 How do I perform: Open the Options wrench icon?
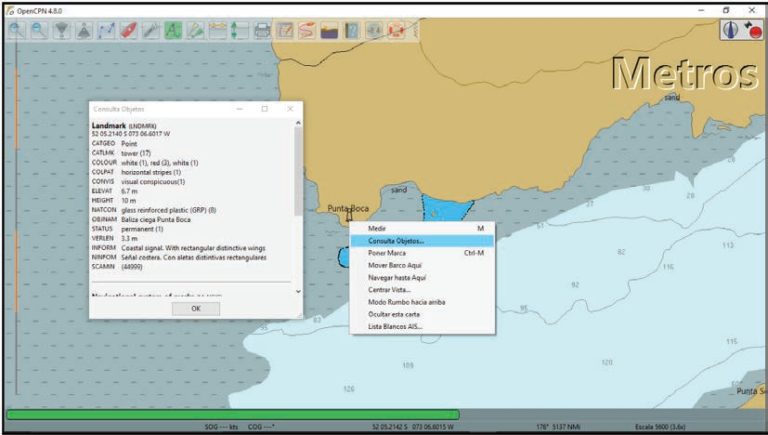(x=151, y=30)
